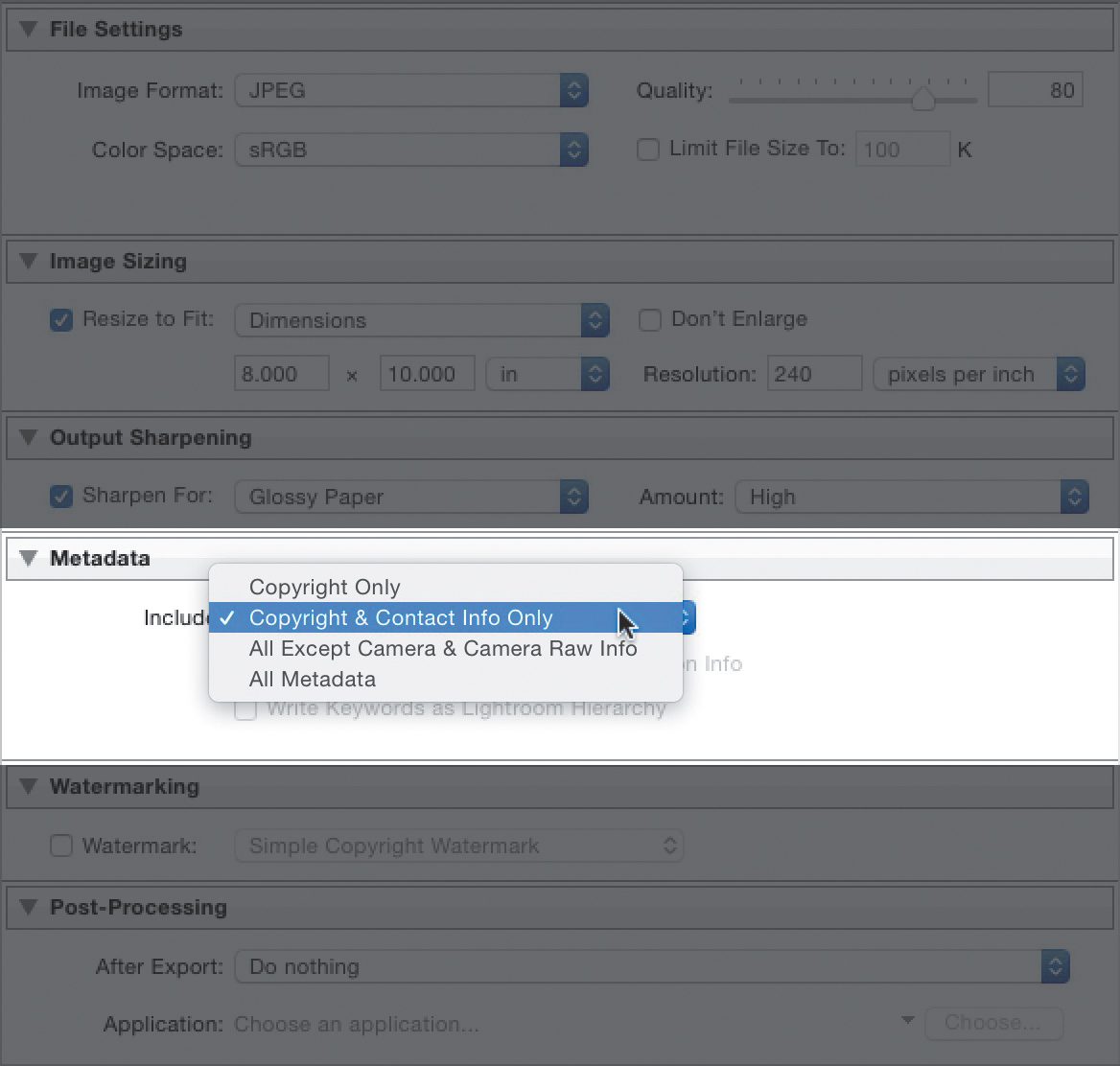1120x1066 pixels.
Task: Collapse the Image Sizing section triangle
Action: click(28, 262)
